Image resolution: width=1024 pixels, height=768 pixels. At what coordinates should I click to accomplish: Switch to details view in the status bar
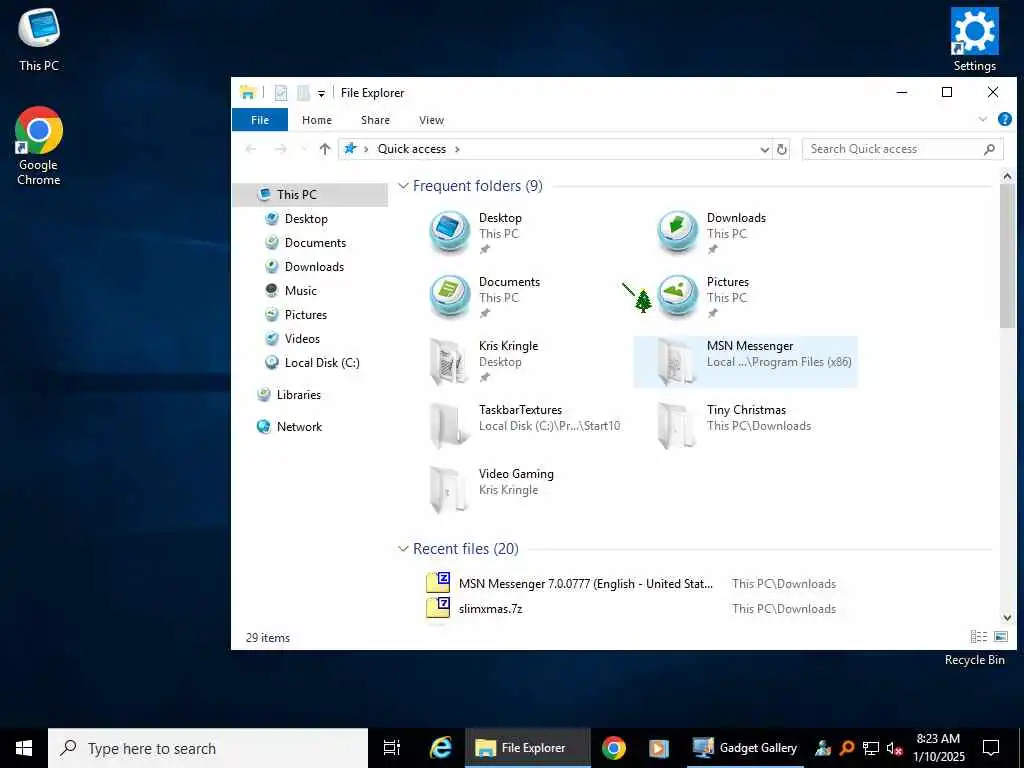[x=978, y=636]
